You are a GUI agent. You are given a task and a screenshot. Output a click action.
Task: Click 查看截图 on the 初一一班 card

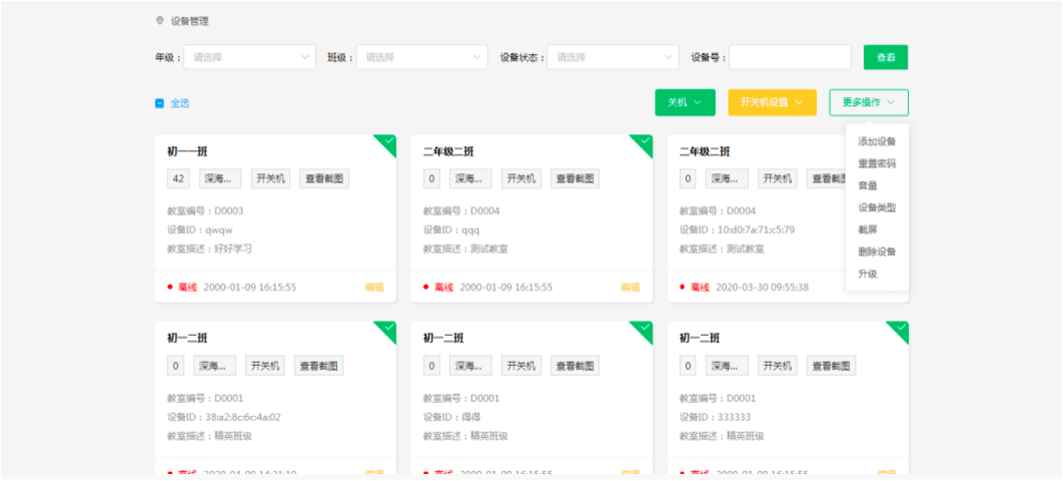324,179
